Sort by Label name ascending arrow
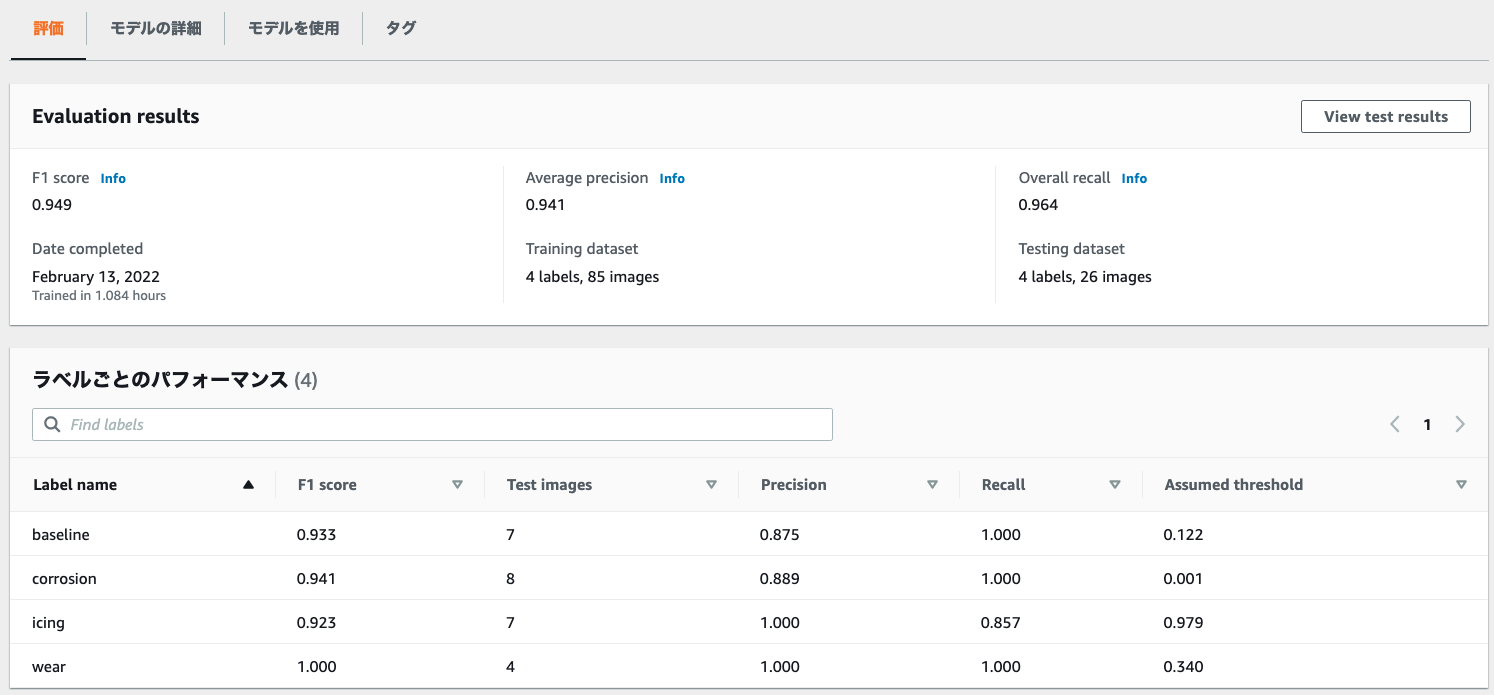 (x=248, y=485)
